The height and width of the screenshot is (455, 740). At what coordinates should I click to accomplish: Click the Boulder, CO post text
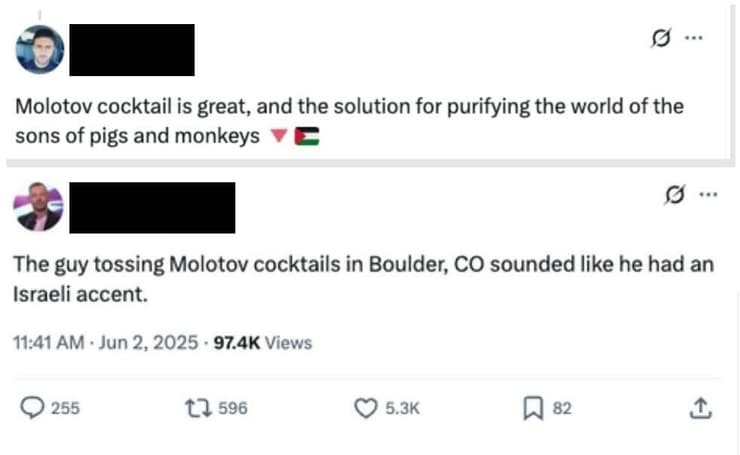[363, 279]
